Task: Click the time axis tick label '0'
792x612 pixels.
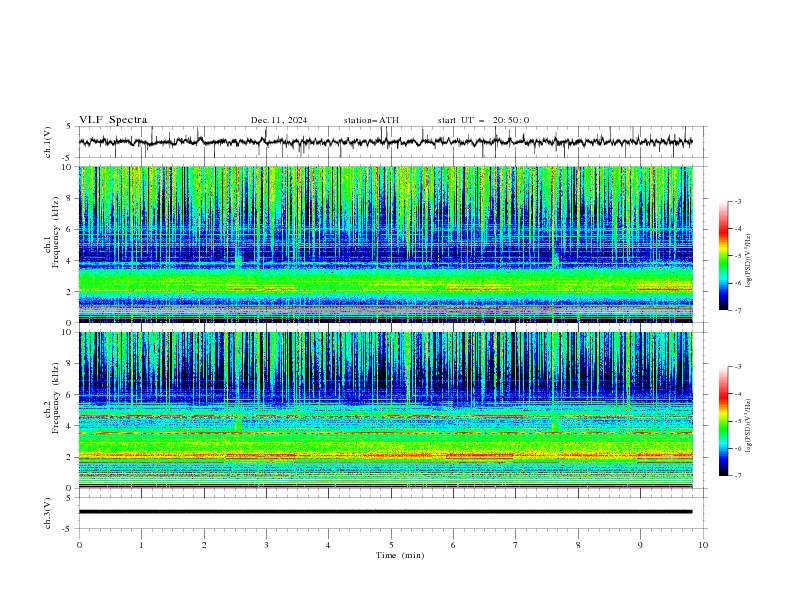Action: click(x=79, y=545)
